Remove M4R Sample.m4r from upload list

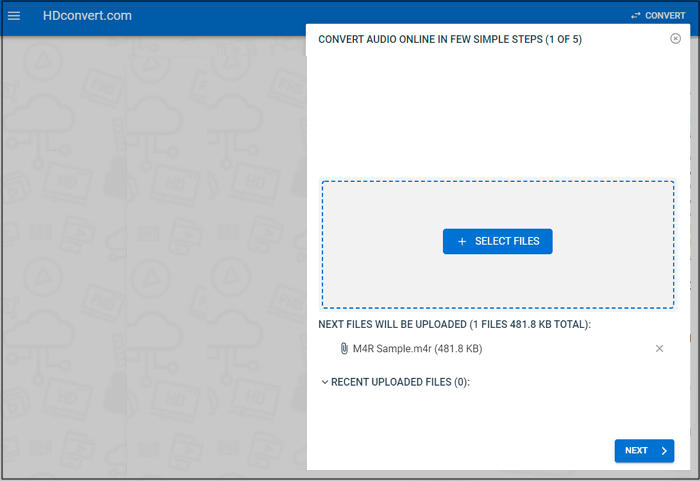click(x=659, y=348)
